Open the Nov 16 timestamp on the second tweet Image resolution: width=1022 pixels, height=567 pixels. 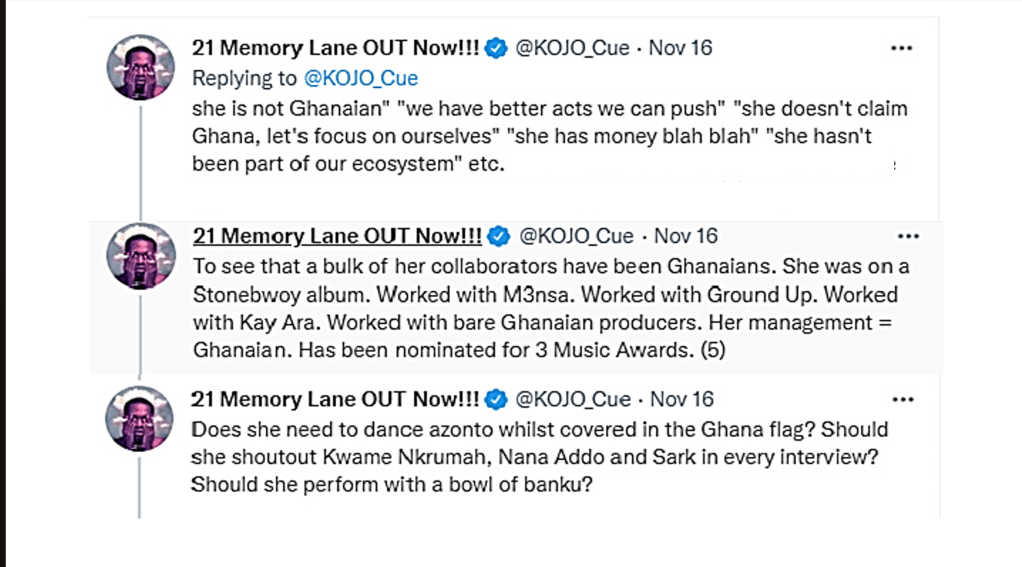(x=685, y=236)
